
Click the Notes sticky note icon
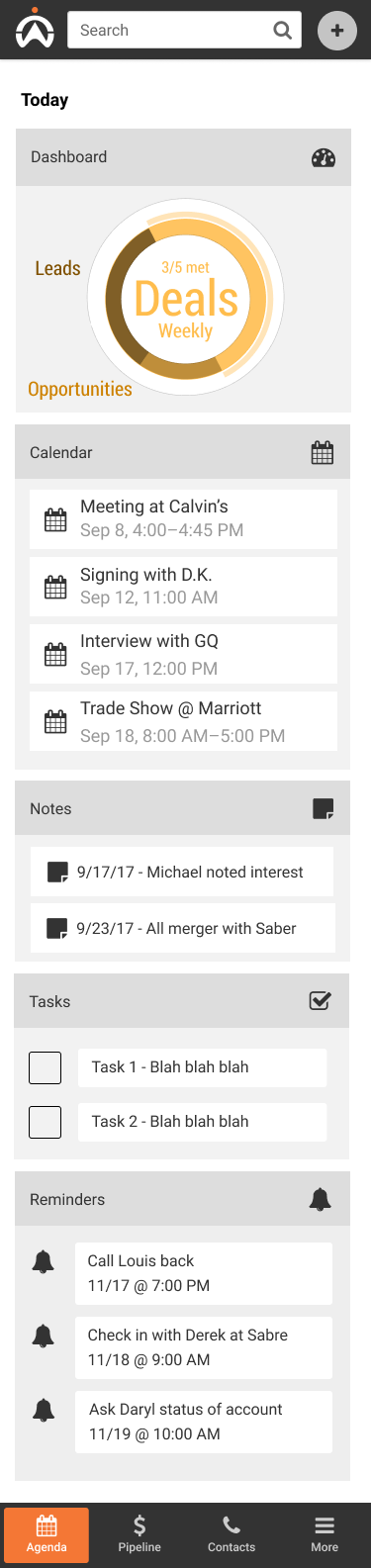[x=323, y=808]
